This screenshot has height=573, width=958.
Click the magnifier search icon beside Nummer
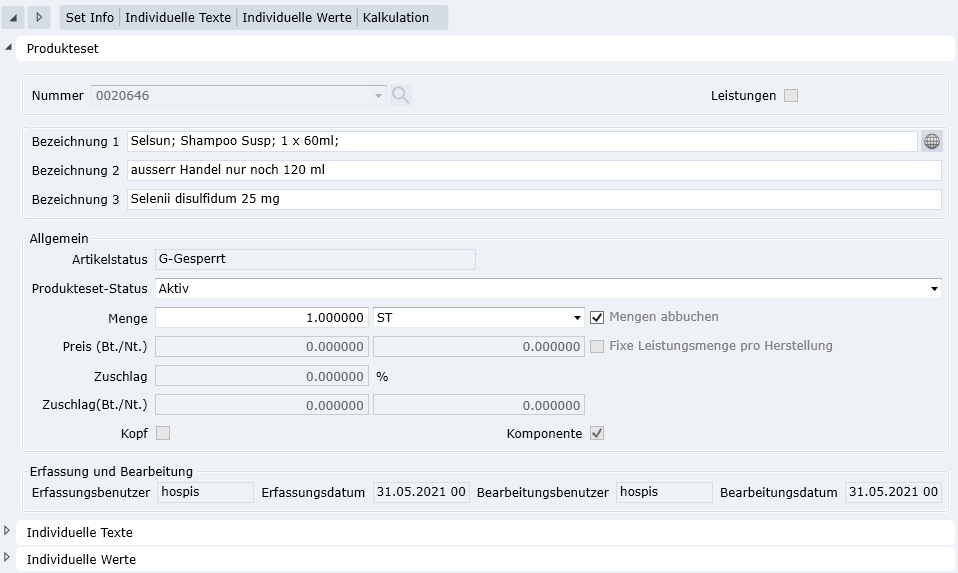[401, 95]
